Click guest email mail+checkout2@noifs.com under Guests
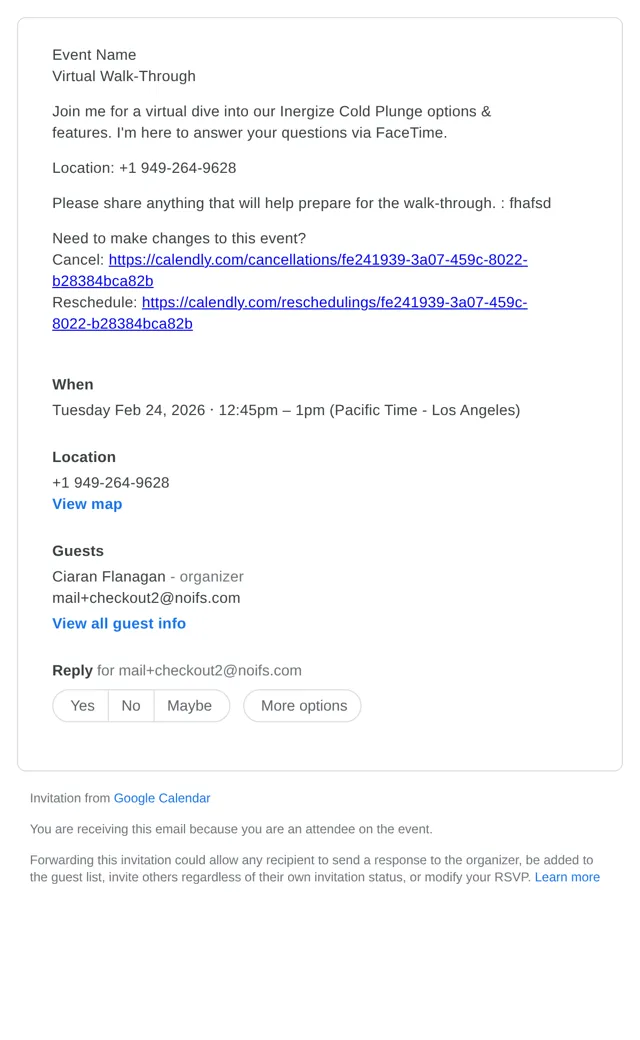Viewport: 640px width, 1040px height. (x=146, y=598)
